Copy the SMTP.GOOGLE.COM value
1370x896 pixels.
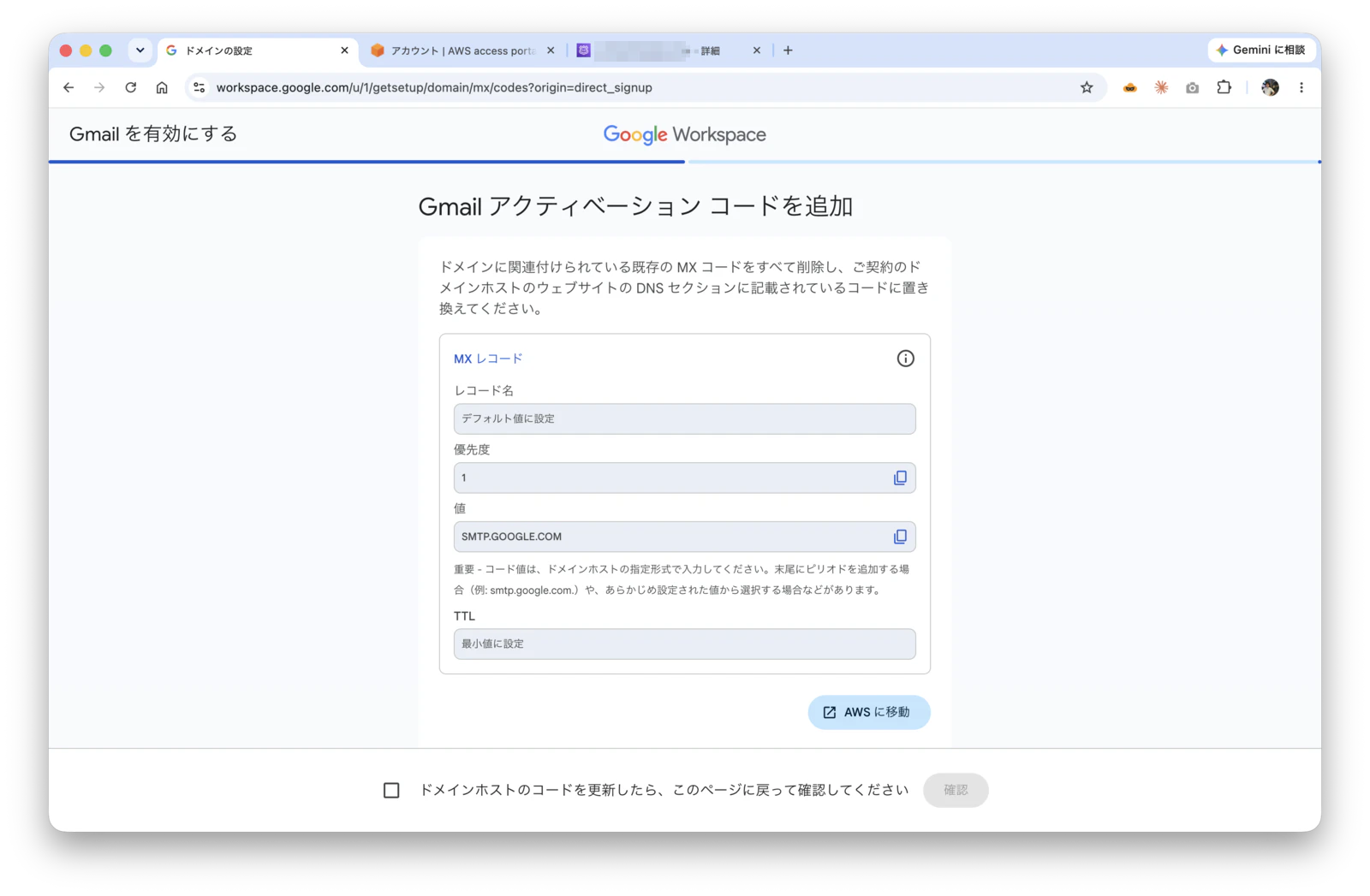(x=900, y=537)
